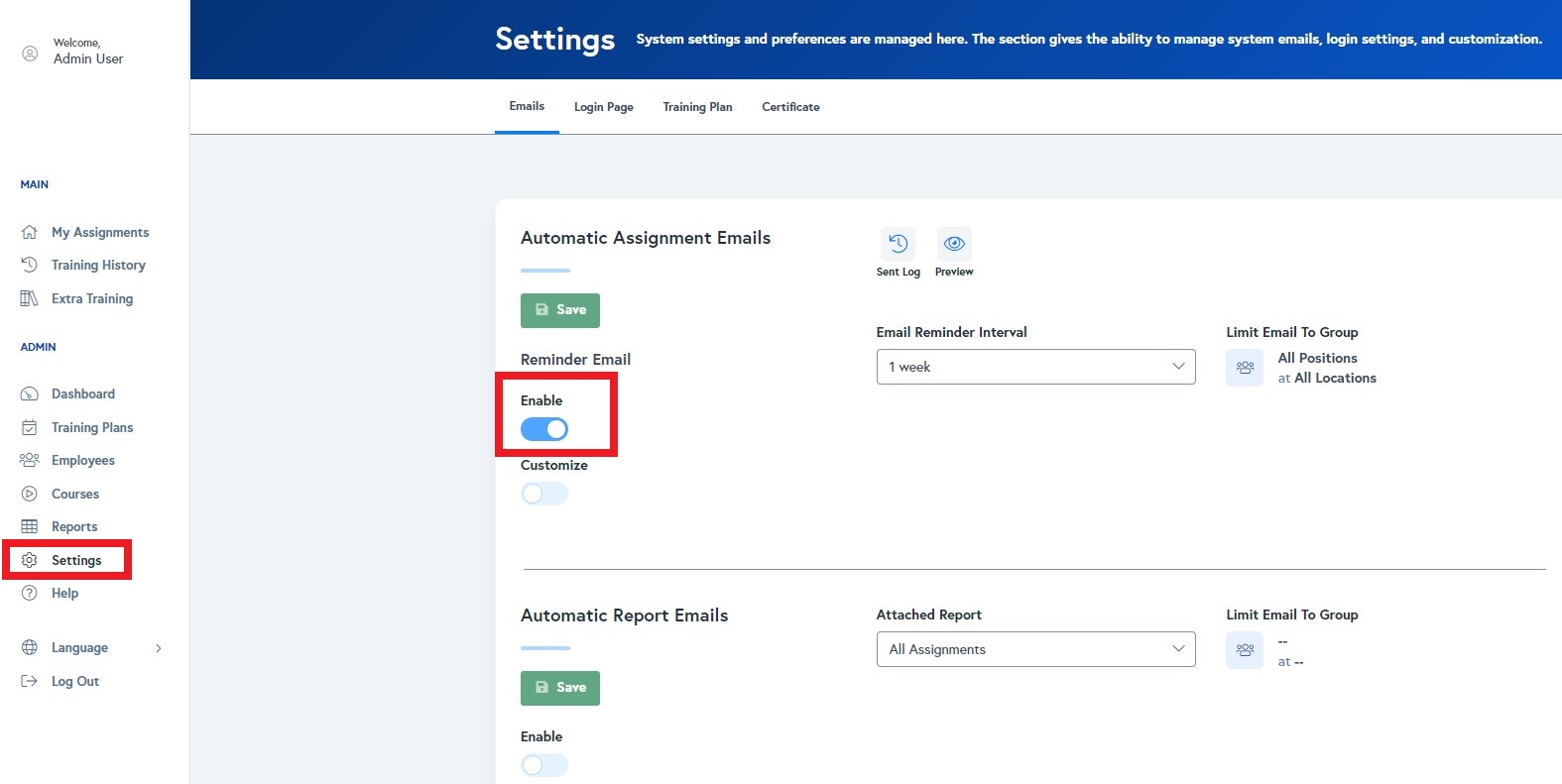Screen dimensions: 1562x784
Task: Open Dashboard from the sidebar
Action: pyautogui.click(x=82, y=394)
